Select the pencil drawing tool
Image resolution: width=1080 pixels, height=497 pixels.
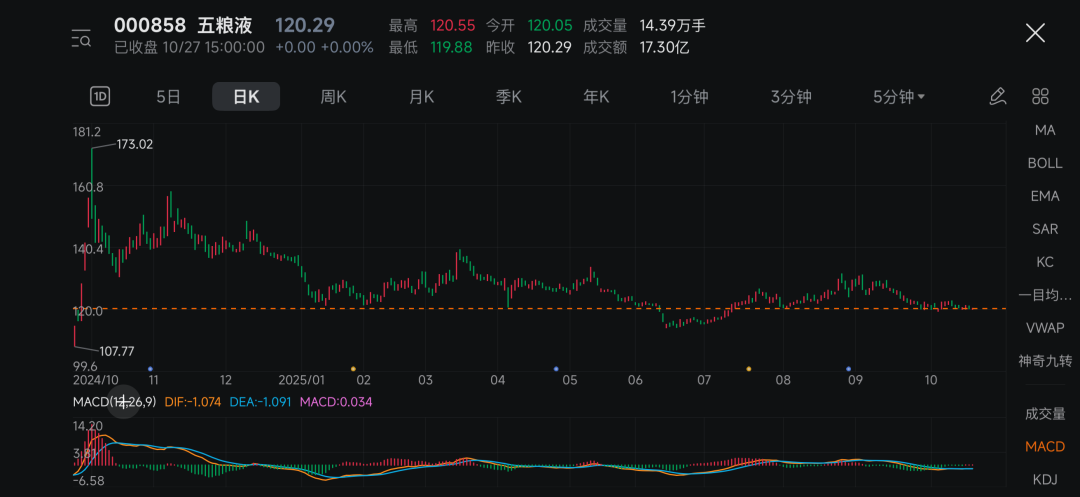coord(997,97)
